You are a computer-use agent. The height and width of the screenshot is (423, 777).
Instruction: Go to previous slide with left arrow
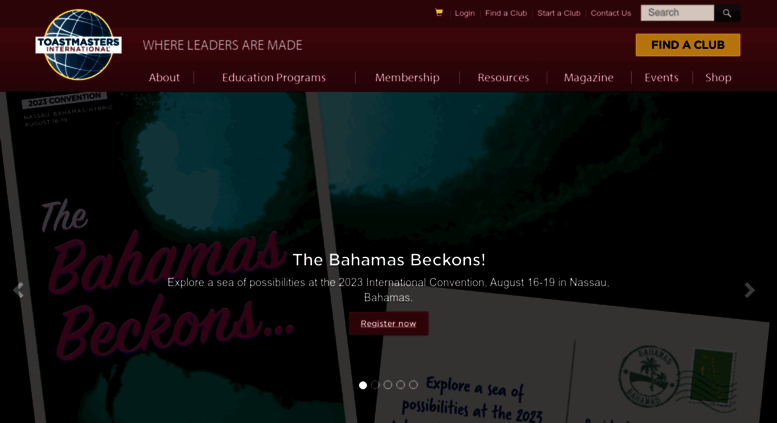18,290
